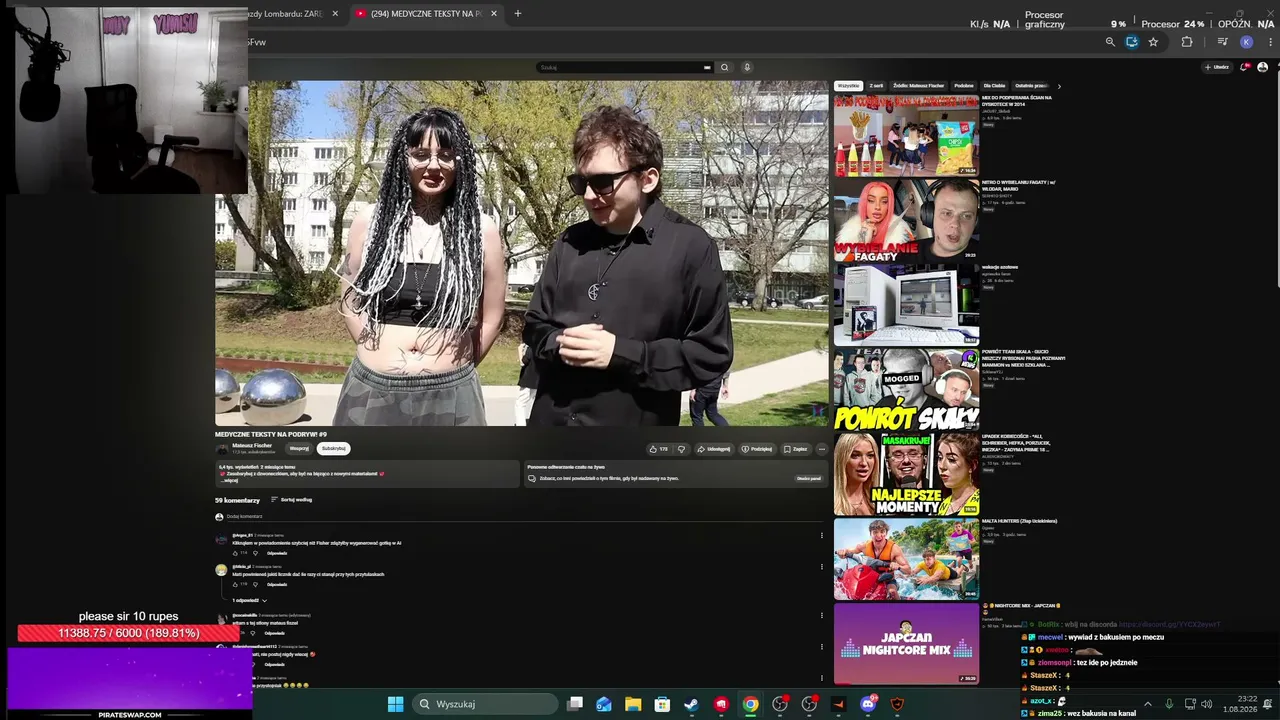Reply to the first comment via 'Odpowiedz'
Viewport: 1280px width, 720px height.
[277, 553]
